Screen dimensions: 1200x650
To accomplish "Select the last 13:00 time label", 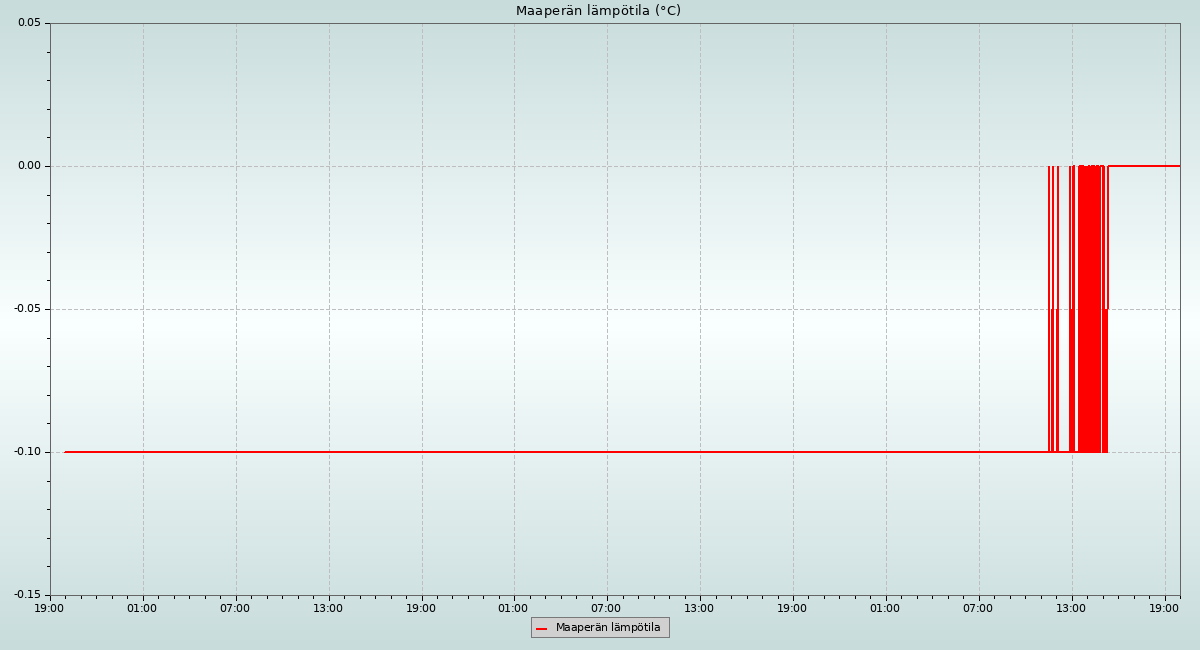I will tap(1071, 608).
